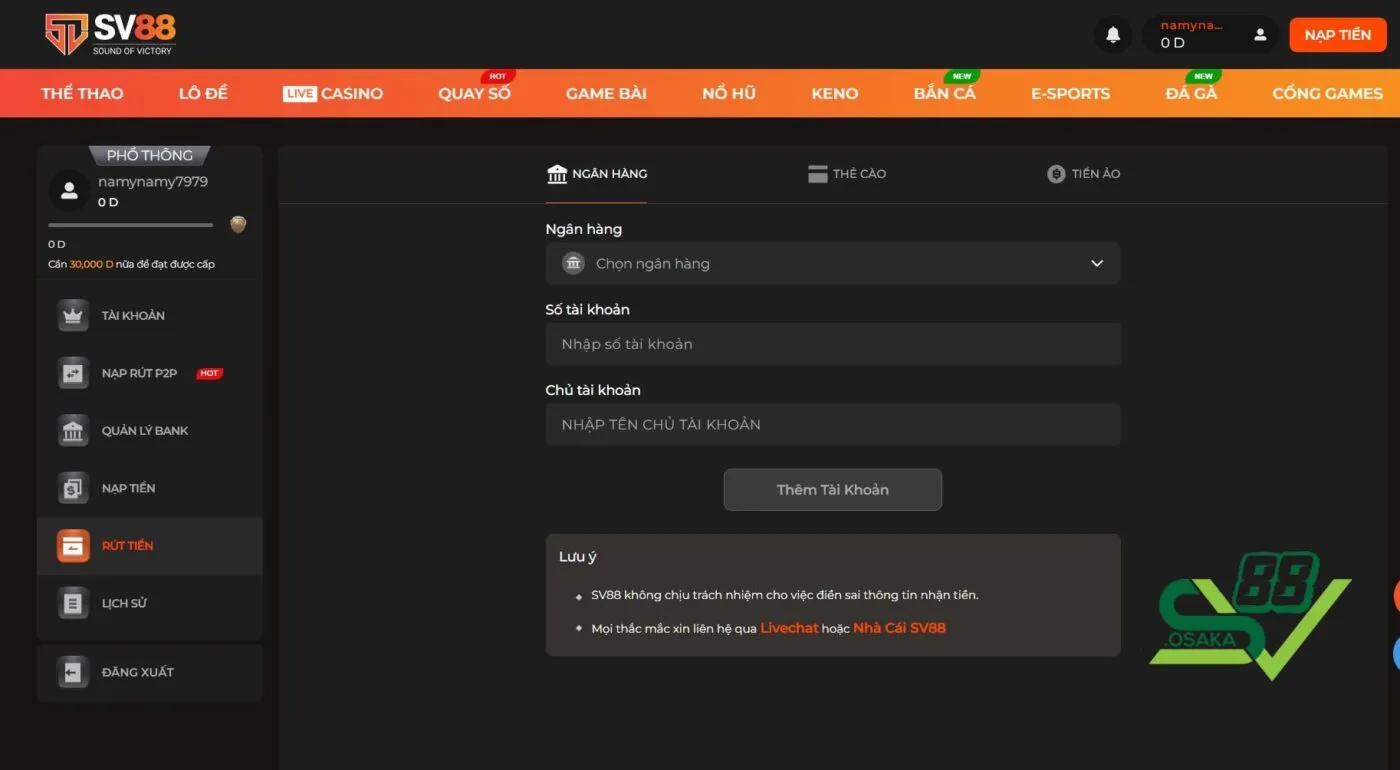Click the bank icon inside the bank dropdown
The width and height of the screenshot is (1400, 770).
click(x=574, y=263)
